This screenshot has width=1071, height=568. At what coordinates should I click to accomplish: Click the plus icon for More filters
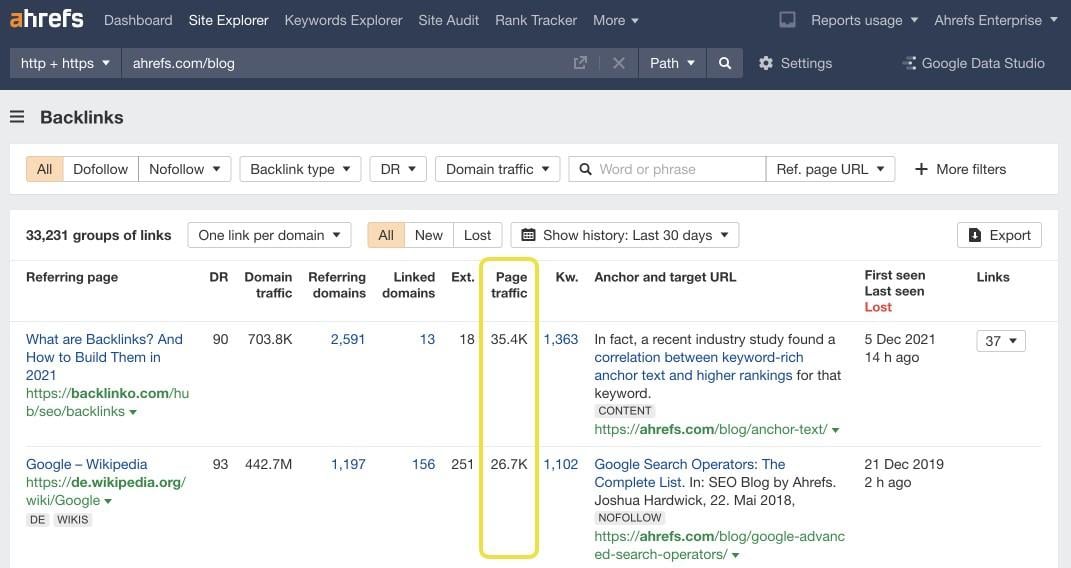point(921,169)
